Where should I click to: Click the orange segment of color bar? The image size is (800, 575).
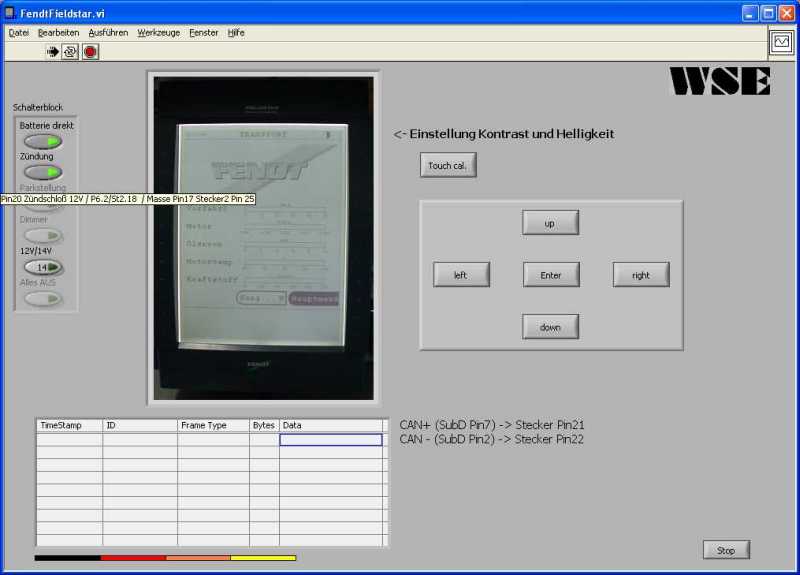[198, 558]
